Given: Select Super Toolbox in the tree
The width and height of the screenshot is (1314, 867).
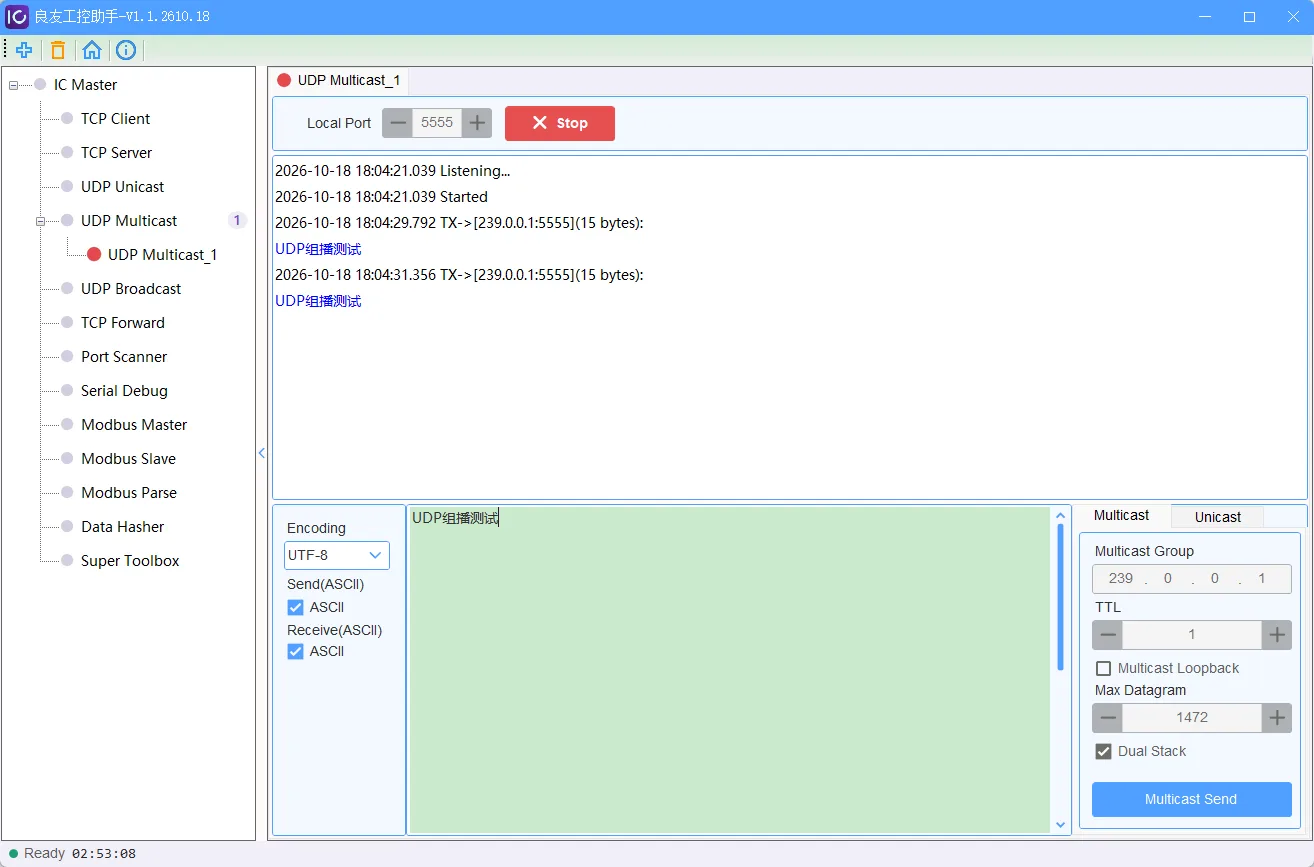Looking at the screenshot, I should pyautogui.click(x=130, y=560).
